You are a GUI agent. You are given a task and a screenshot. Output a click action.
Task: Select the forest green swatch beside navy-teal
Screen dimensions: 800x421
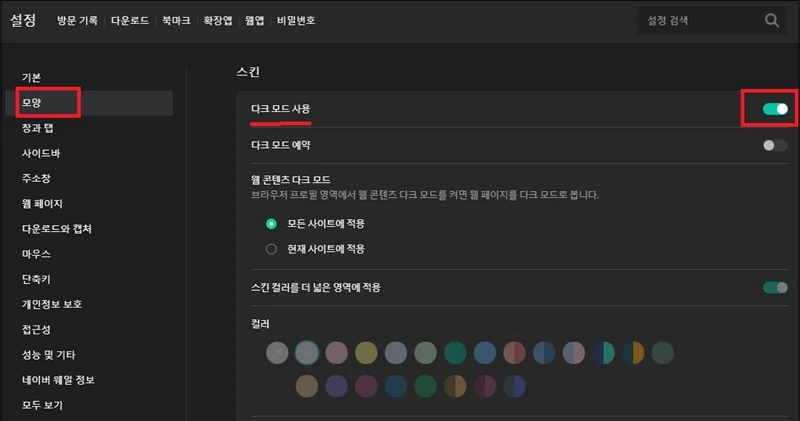[426, 386]
